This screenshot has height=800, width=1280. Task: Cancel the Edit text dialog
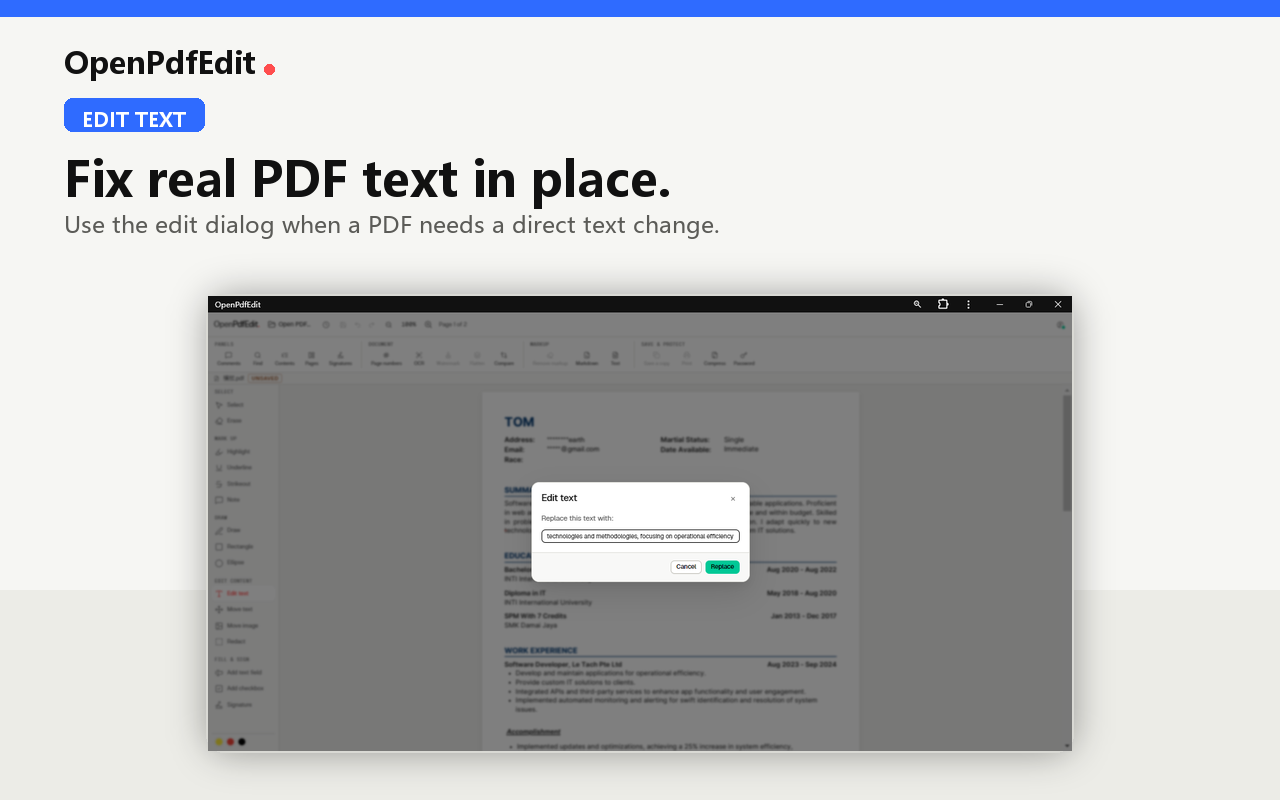[686, 567]
